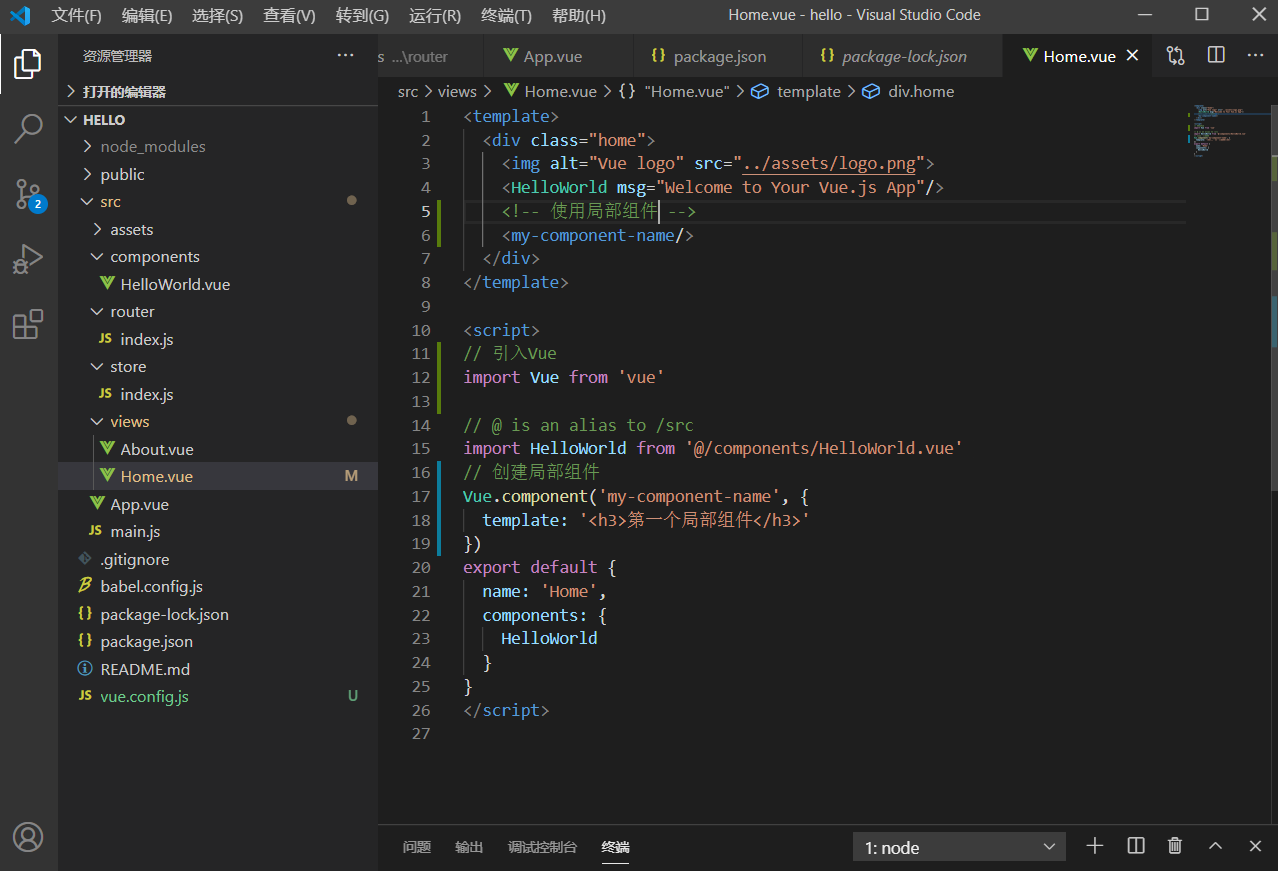Open the terminal selector dropdown '1: node'
Viewport: 1278px width, 871px height.
coord(959,847)
